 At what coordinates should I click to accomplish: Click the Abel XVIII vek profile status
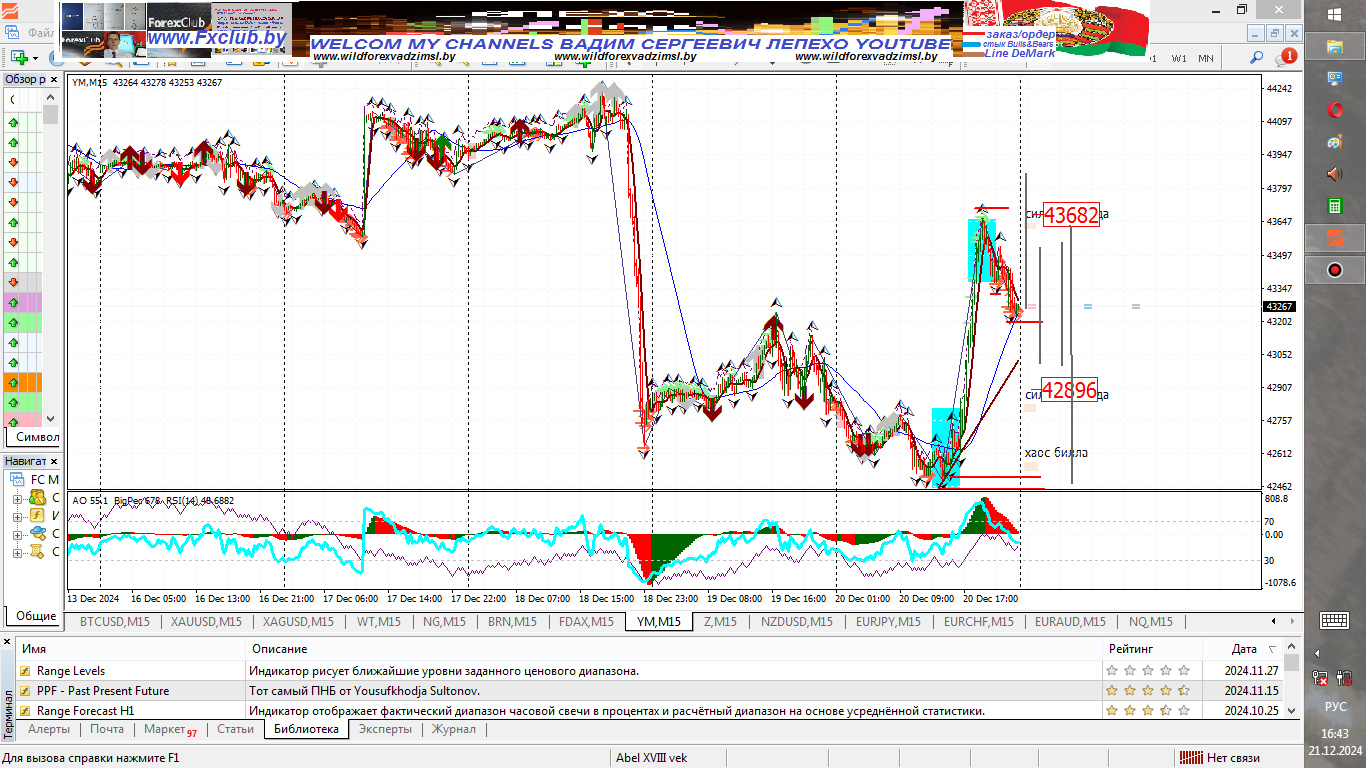coord(652,758)
